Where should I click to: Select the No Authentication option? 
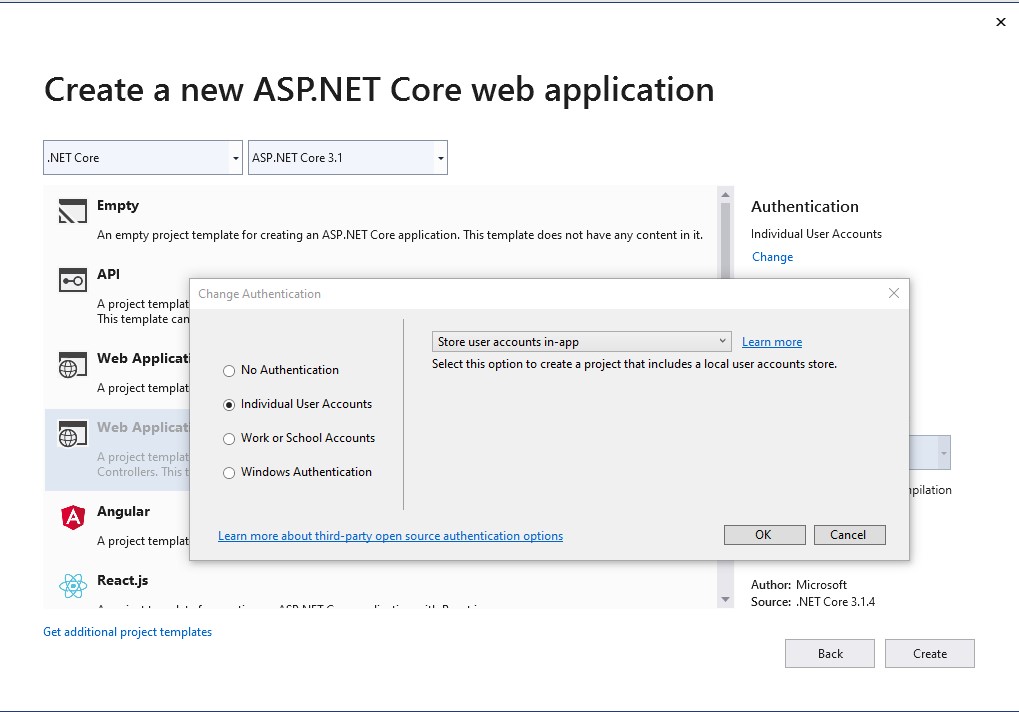pos(230,370)
